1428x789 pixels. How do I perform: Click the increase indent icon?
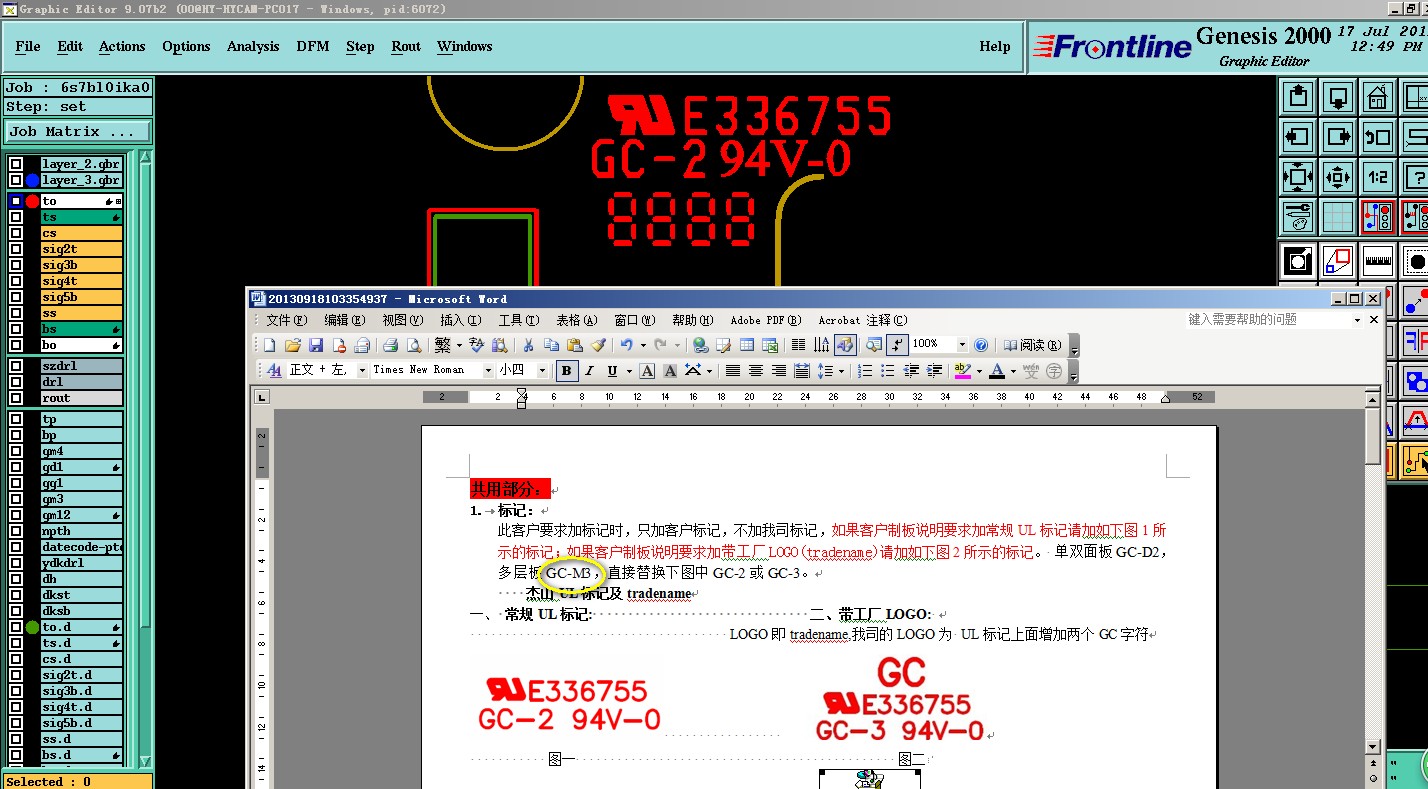pos(934,371)
